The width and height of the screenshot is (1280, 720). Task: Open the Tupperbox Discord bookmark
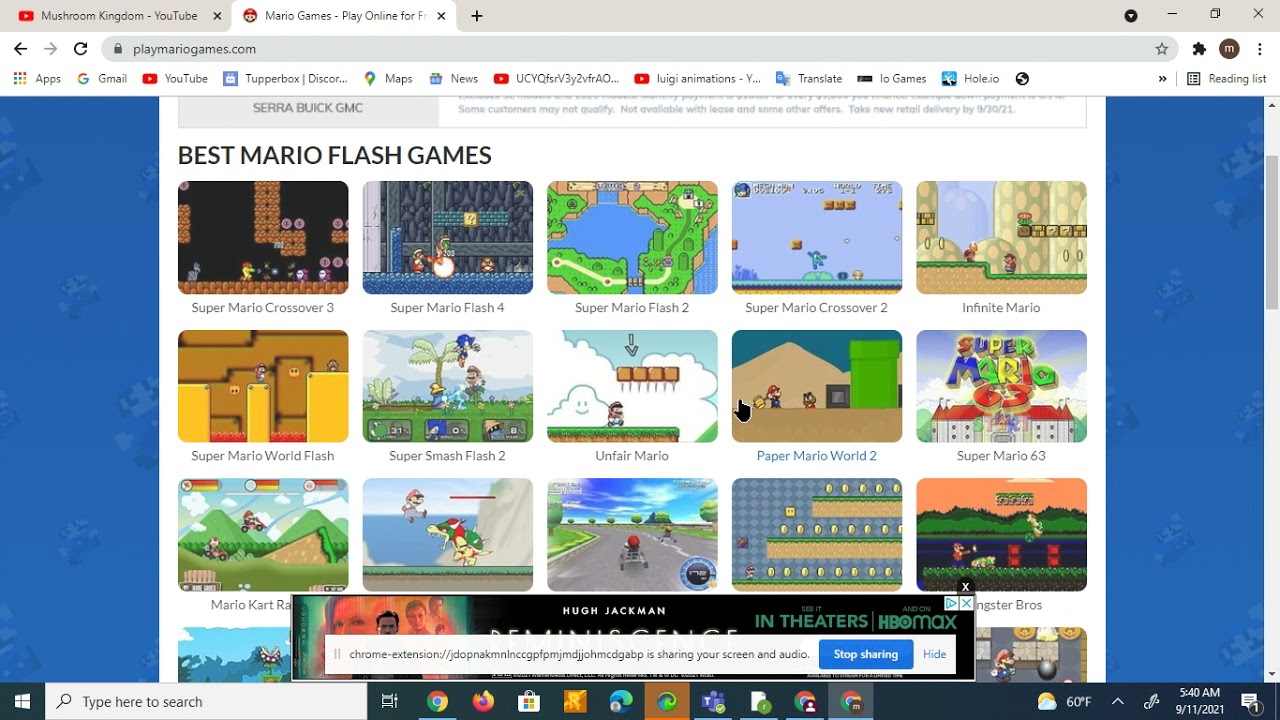click(286, 79)
